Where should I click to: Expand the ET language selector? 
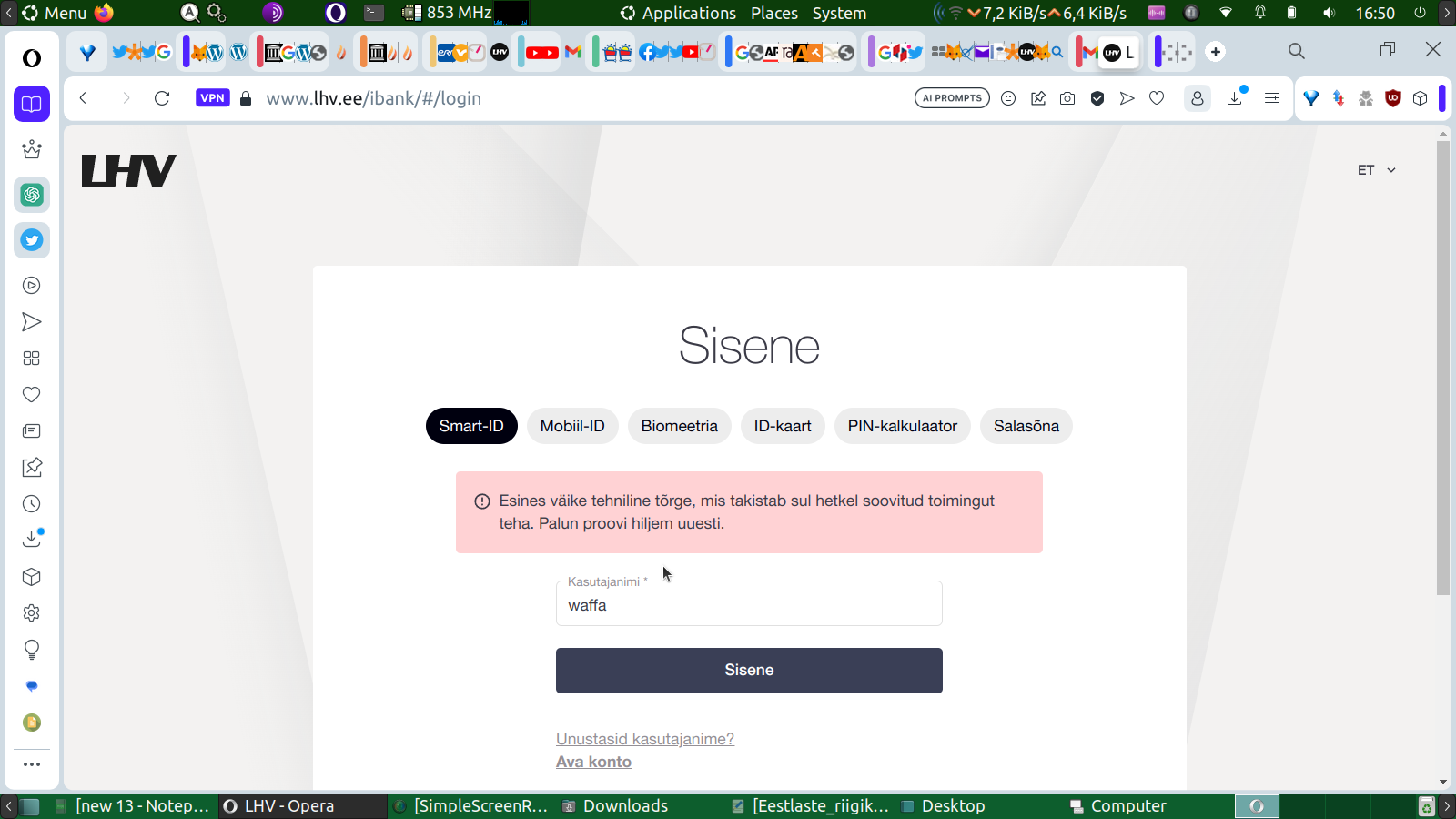[1376, 170]
